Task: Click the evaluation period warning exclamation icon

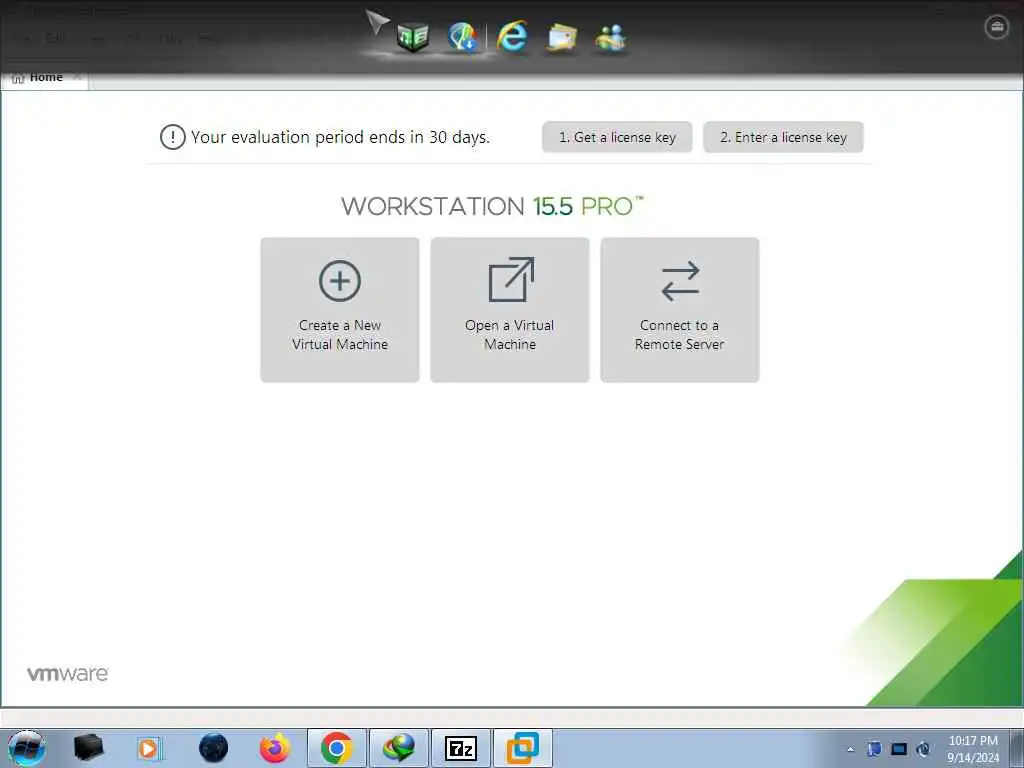Action: click(172, 137)
